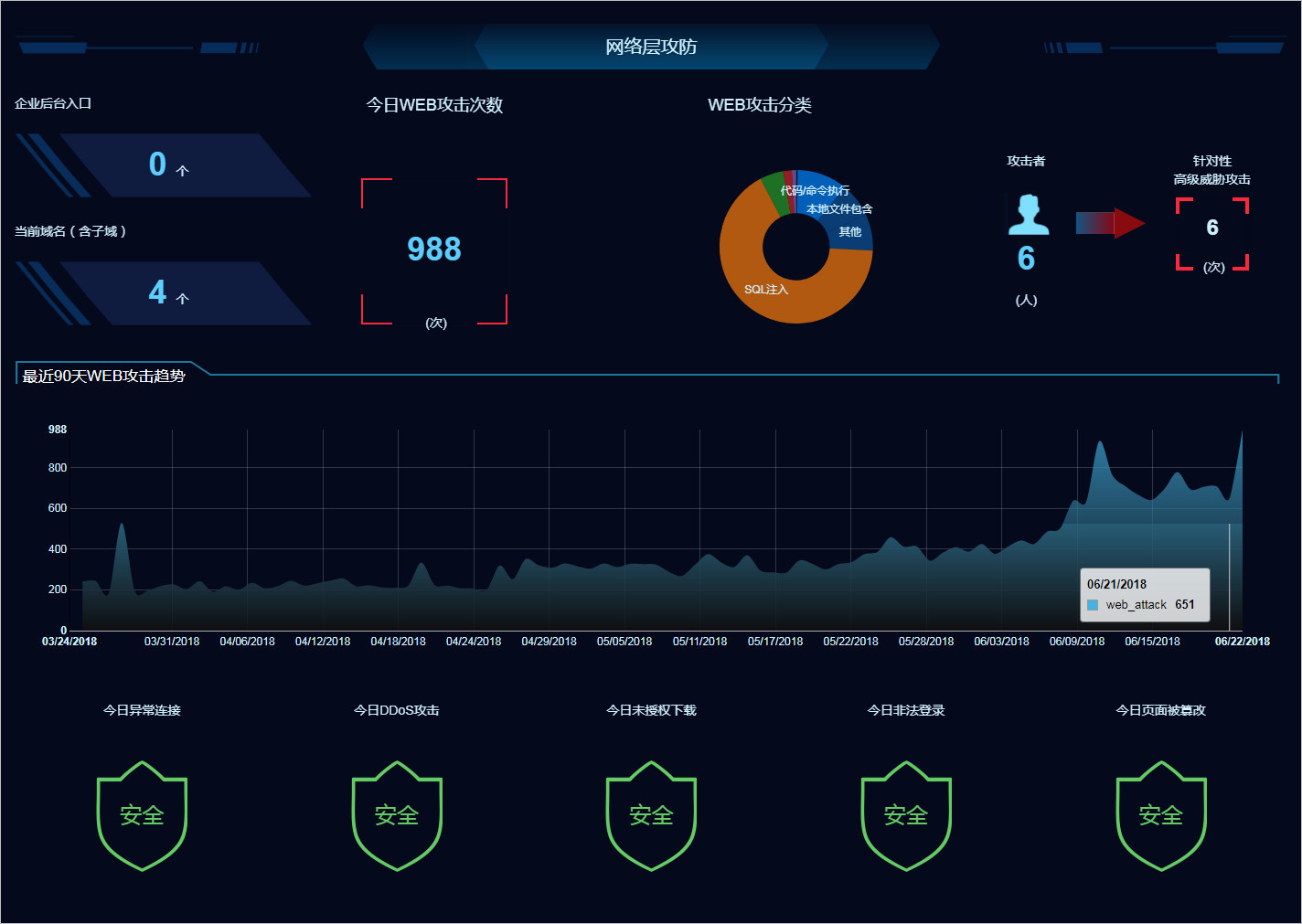Click the attacker person icon
1302x924 pixels.
point(1028,215)
